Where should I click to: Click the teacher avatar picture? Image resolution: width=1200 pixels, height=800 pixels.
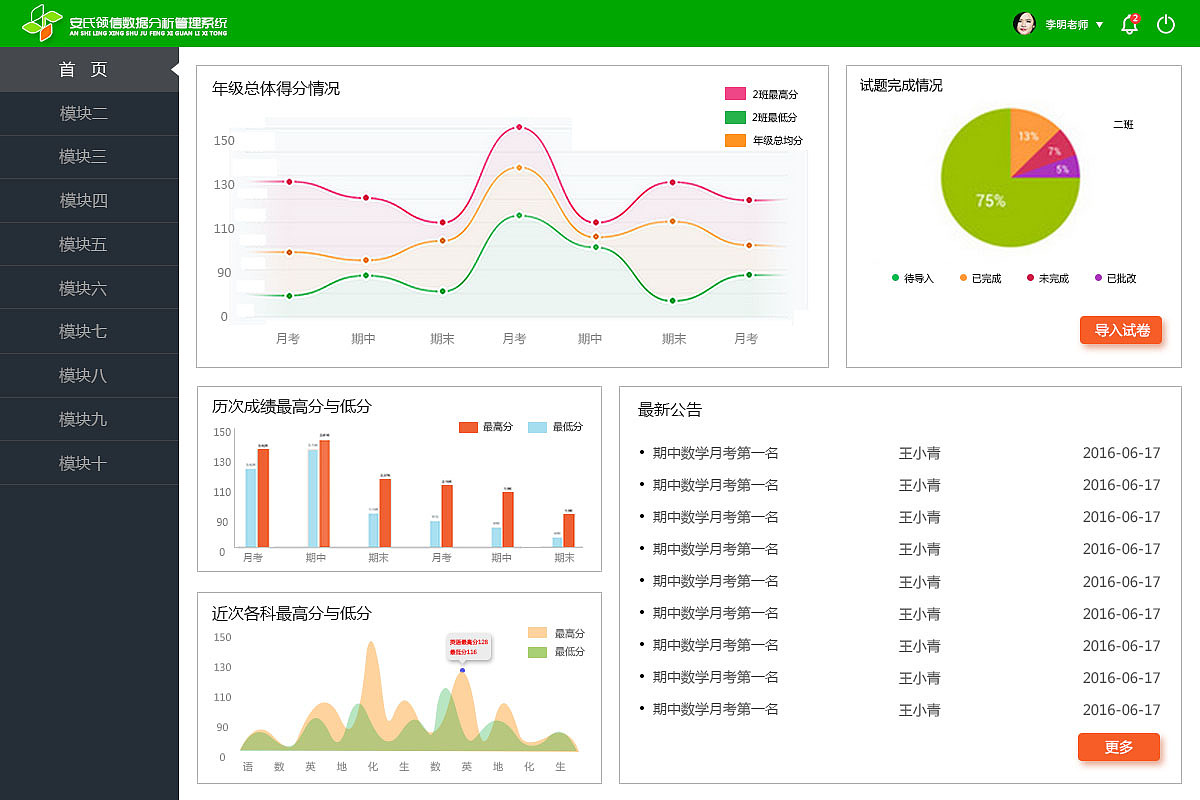coord(1024,24)
